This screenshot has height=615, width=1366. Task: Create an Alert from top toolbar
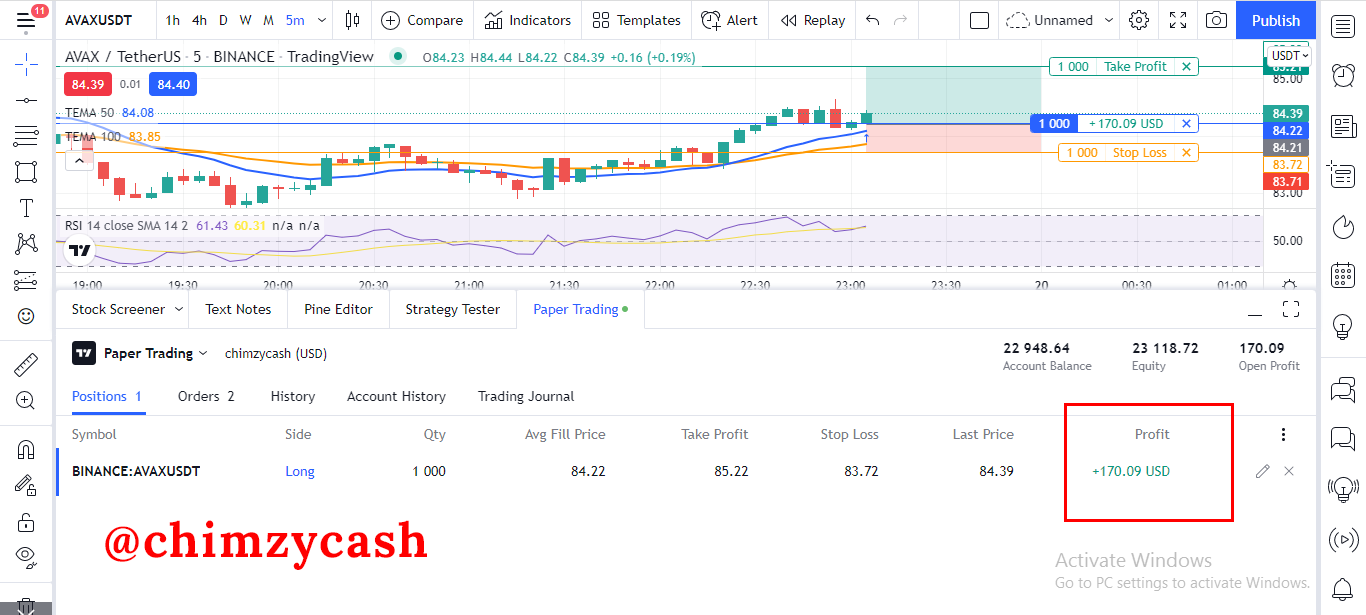[x=729, y=20]
